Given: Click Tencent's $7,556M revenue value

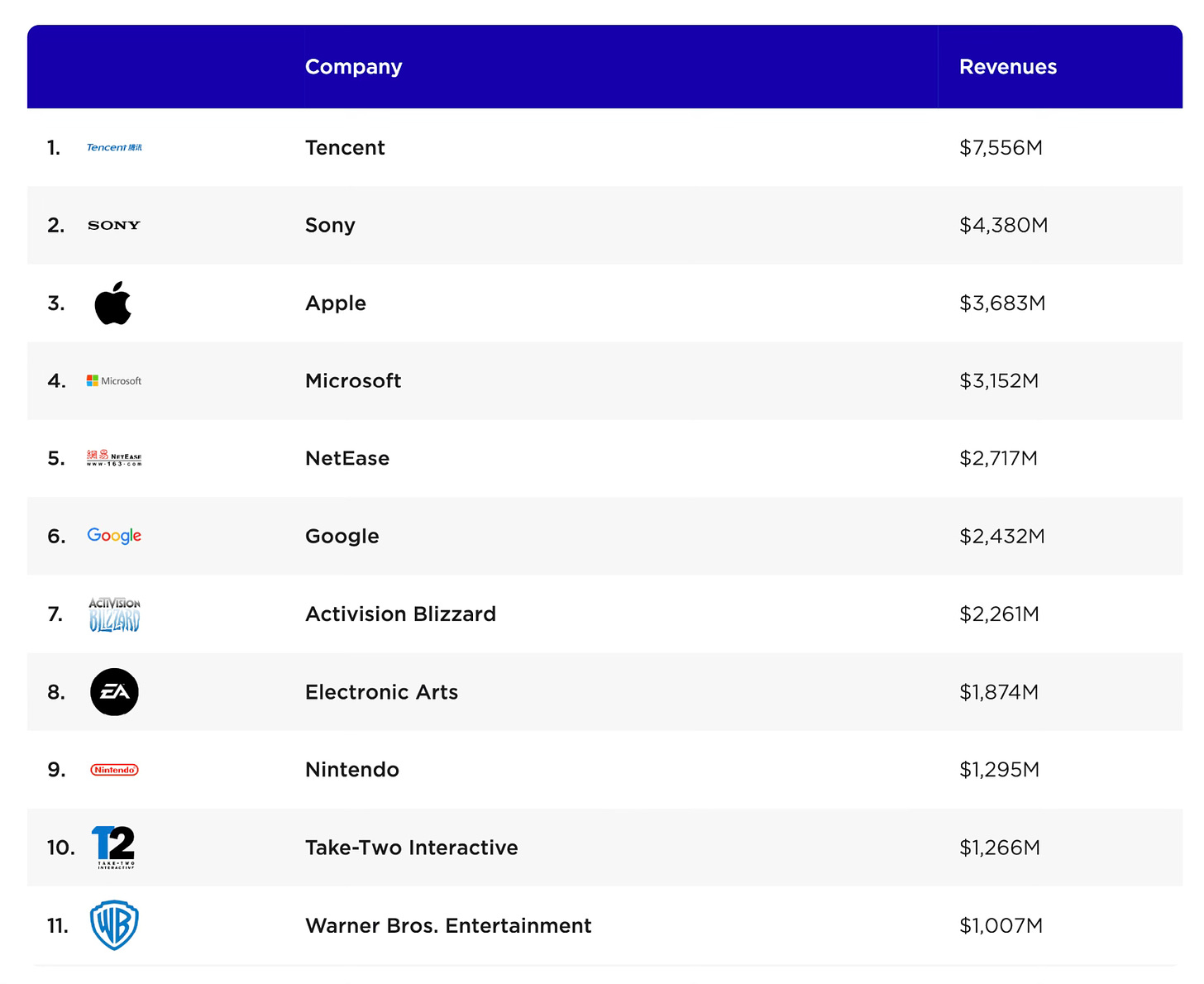Looking at the screenshot, I should (1001, 148).
